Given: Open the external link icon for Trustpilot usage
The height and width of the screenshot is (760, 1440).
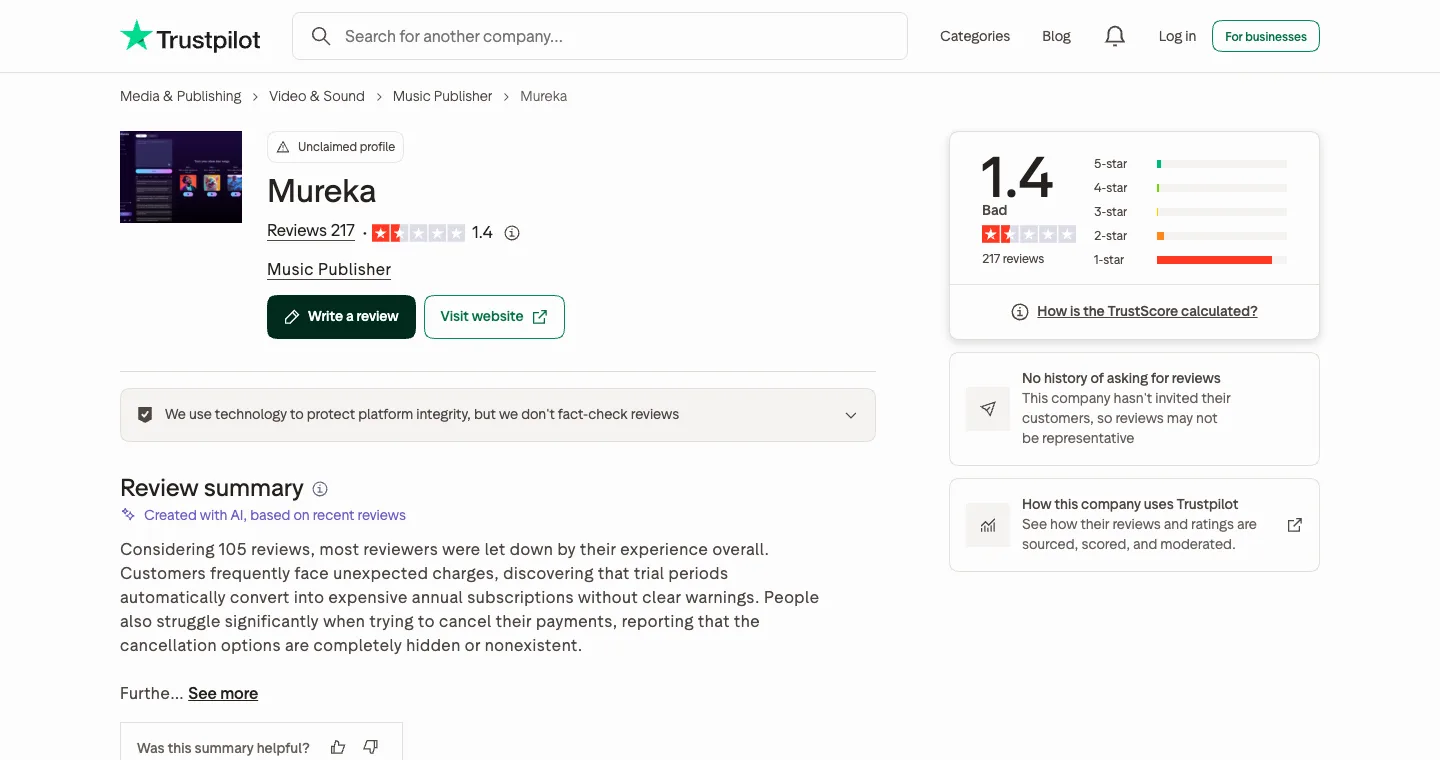Looking at the screenshot, I should click(1295, 525).
